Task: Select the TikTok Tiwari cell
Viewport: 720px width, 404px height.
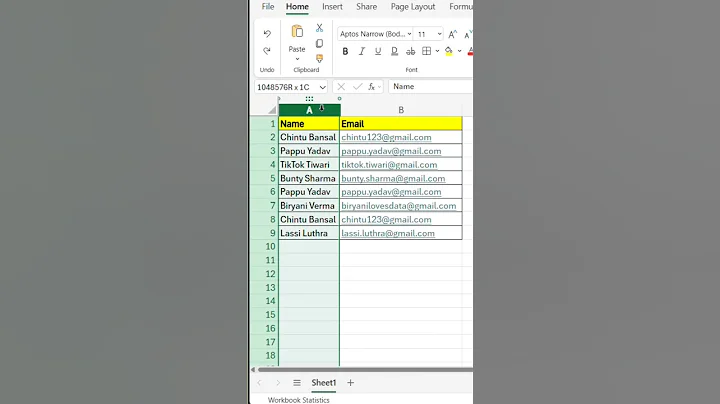Action: point(309,165)
